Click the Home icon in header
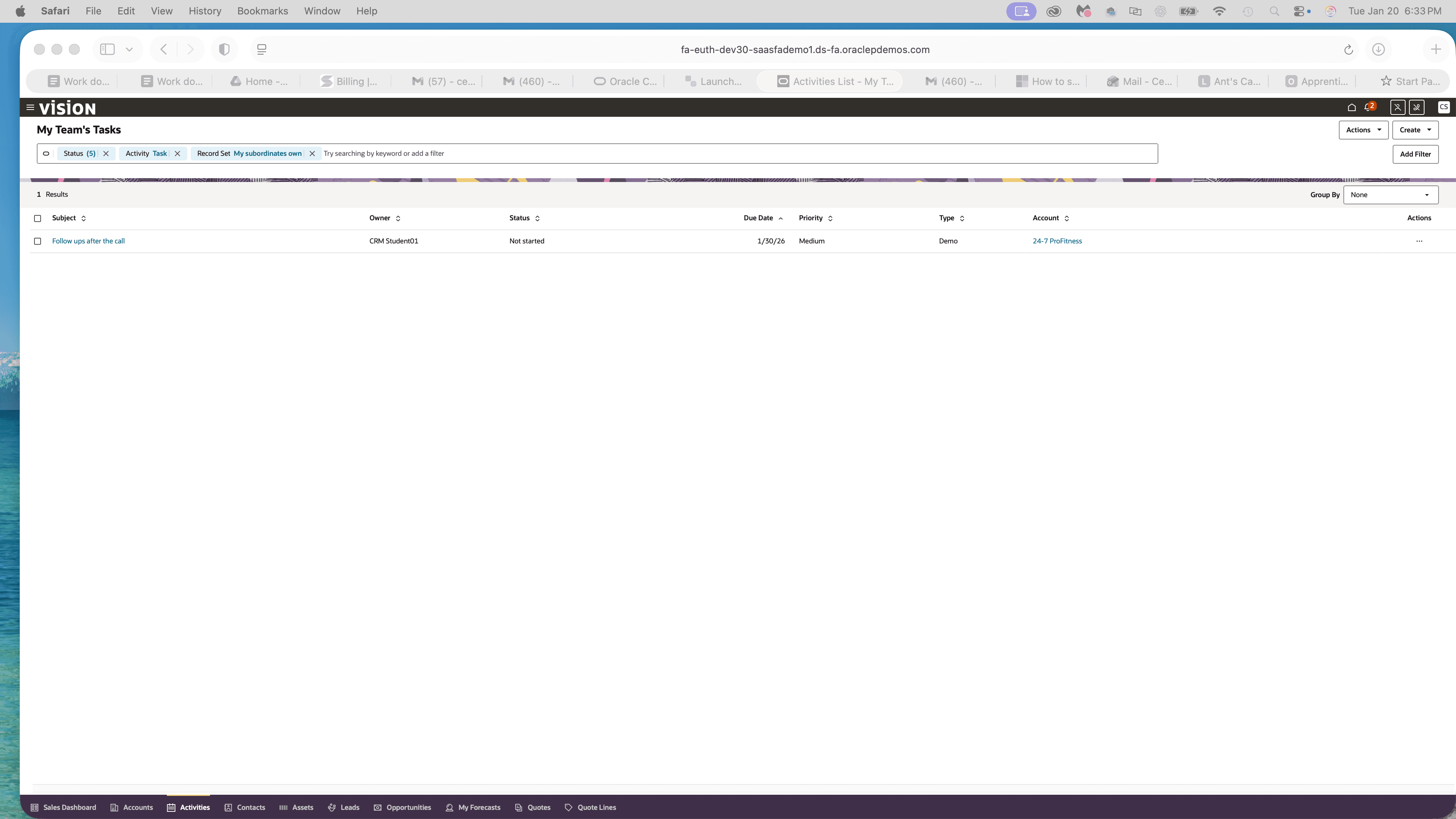This screenshot has width=1456, height=819. [x=1351, y=107]
